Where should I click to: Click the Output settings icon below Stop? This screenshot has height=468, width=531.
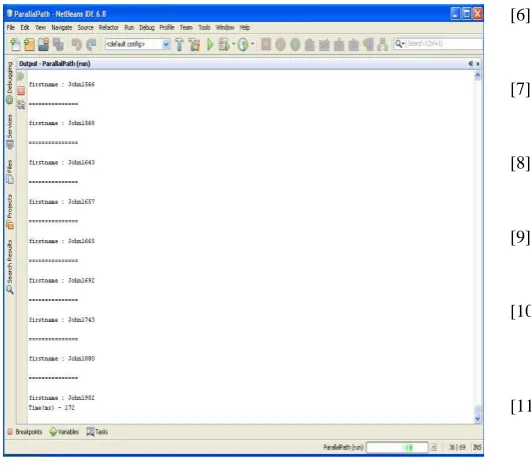click(x=21, y=105)
